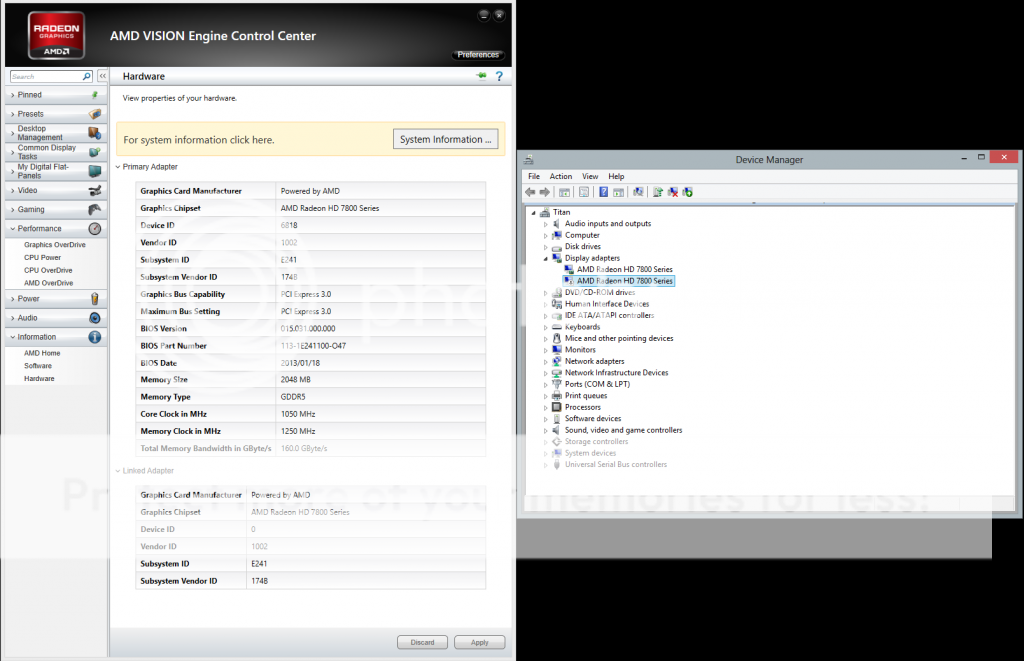Click the blue Help icon in Device Manager toolbar
Screen dimensions: 1024x661
[603, 192]
